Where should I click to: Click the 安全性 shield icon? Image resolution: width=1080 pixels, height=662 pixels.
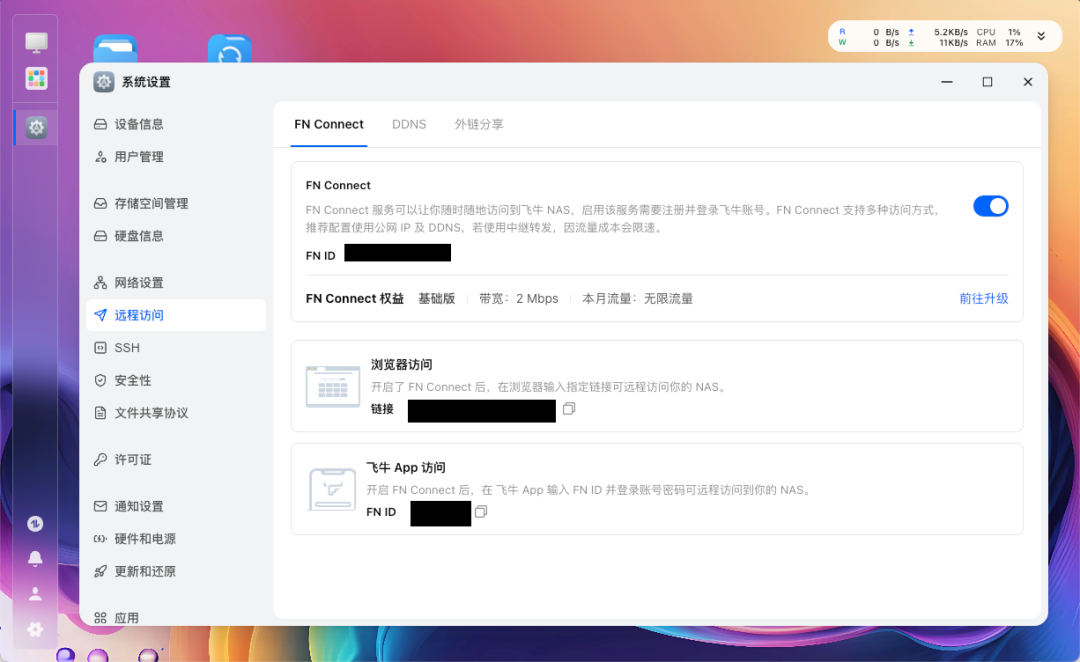tap(101, 380)
